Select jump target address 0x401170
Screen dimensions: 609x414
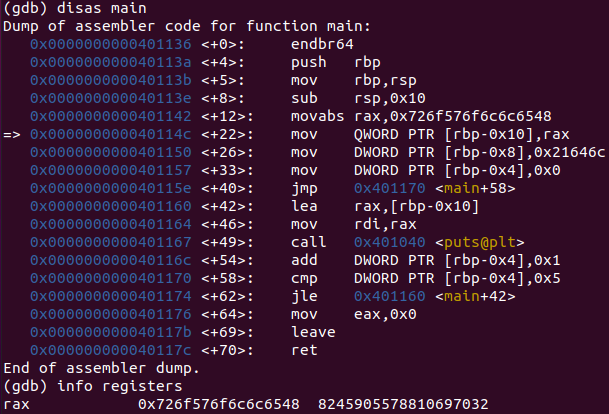(390, 188)
